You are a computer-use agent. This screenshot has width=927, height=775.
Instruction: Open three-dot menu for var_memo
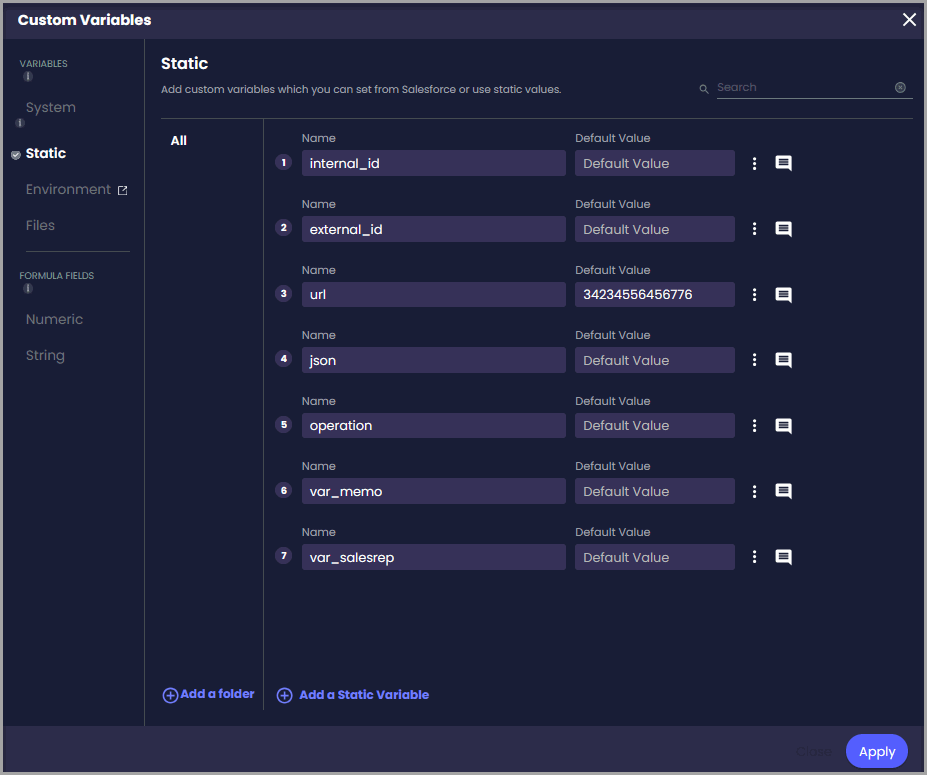(754, 491)
